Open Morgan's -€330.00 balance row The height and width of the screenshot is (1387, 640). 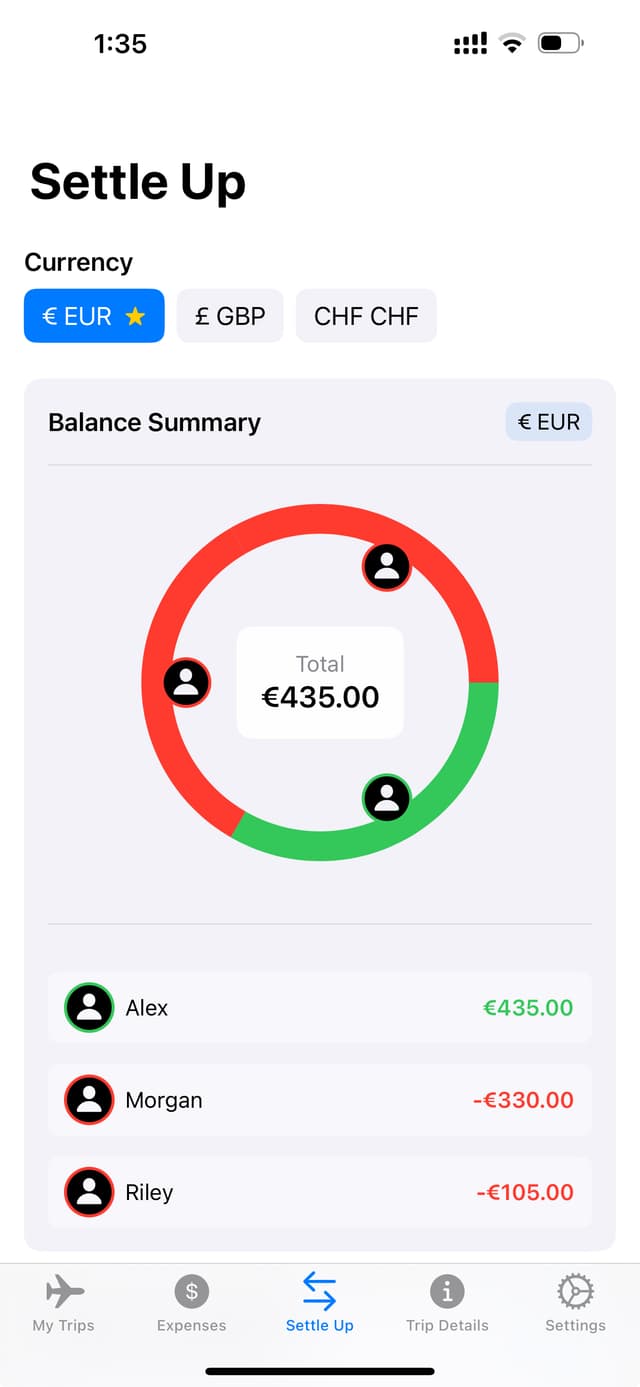[x=320, y=1100]
